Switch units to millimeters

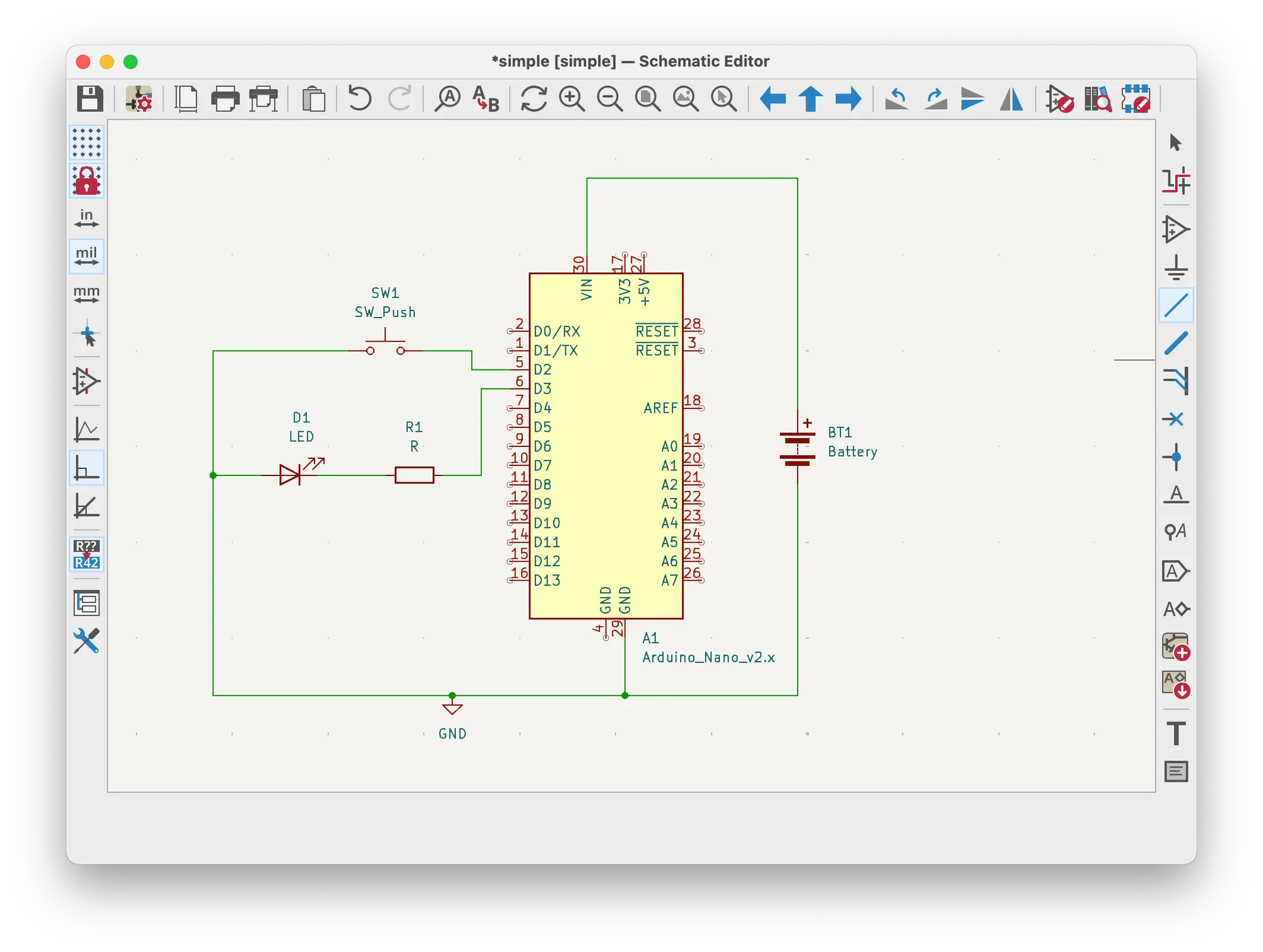87,294
